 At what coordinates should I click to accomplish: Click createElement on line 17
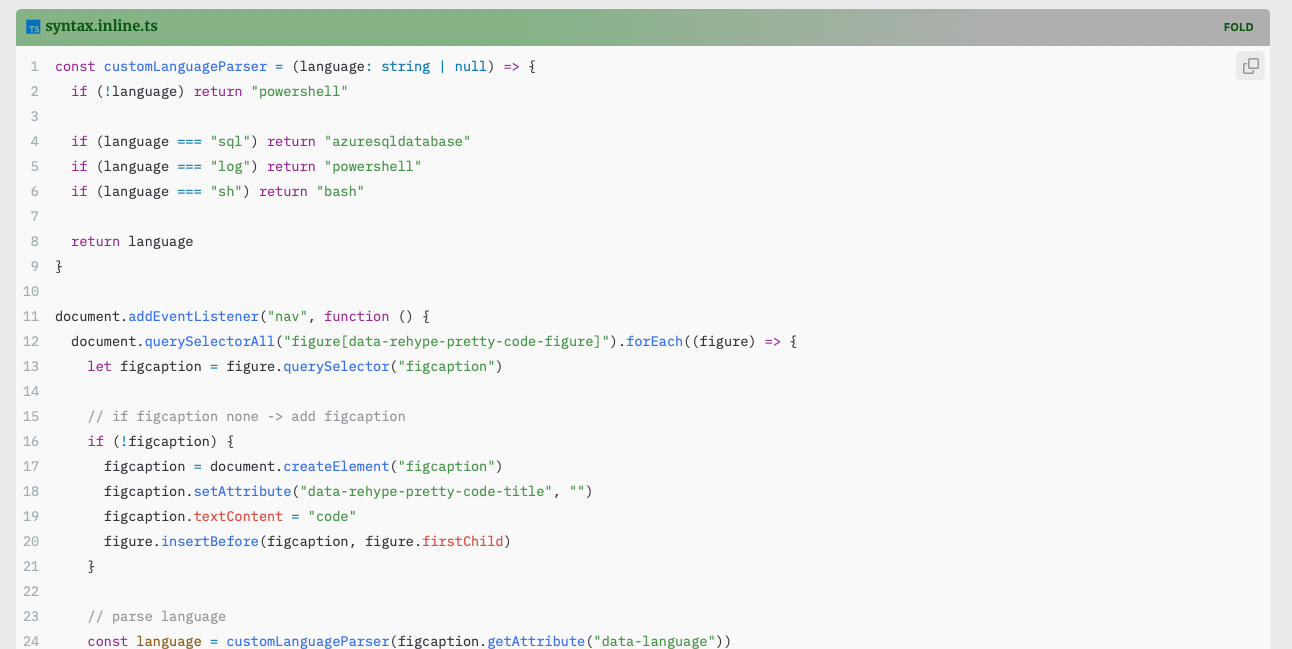(336, 467)
